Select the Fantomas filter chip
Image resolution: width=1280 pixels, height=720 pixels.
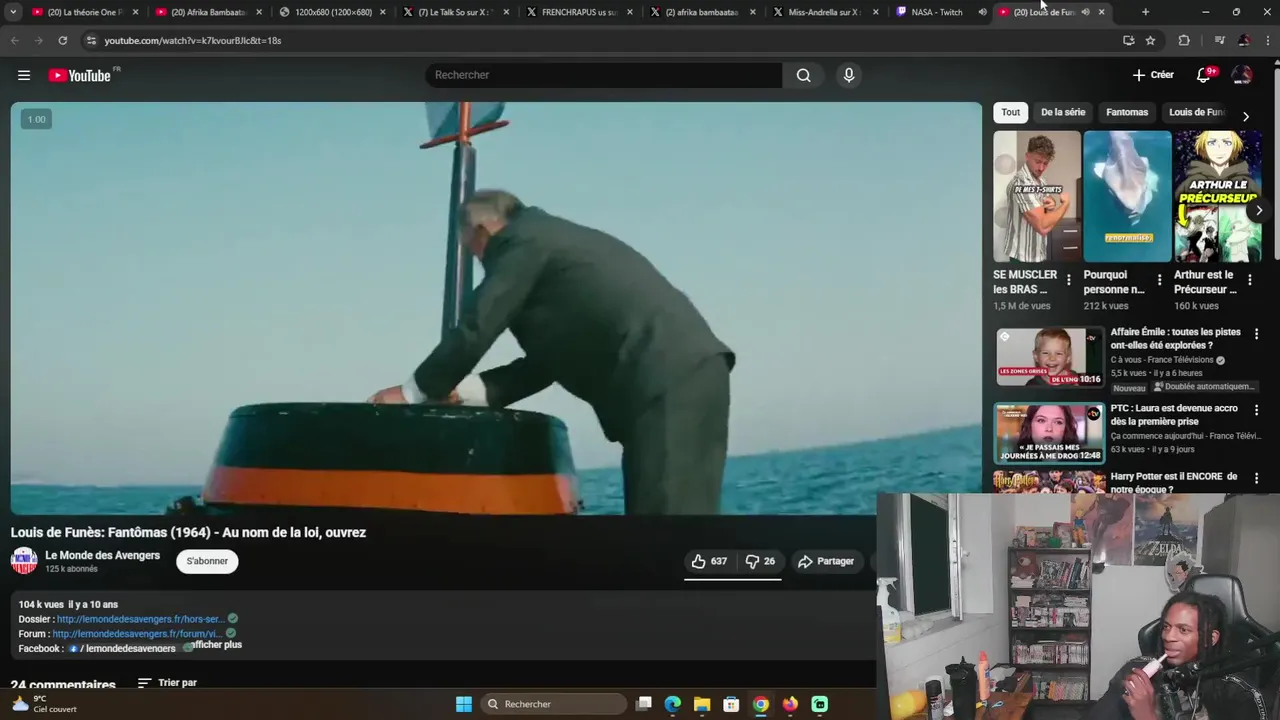click(1127, 112)
